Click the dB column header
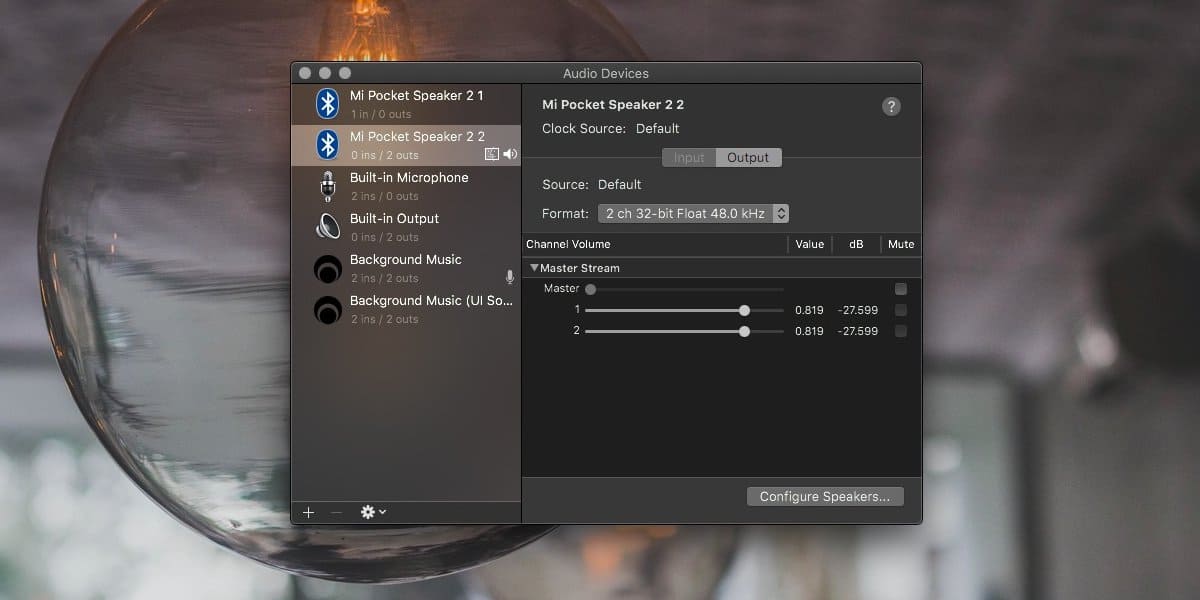This screenshot has height=600, width=1200. 856,244
